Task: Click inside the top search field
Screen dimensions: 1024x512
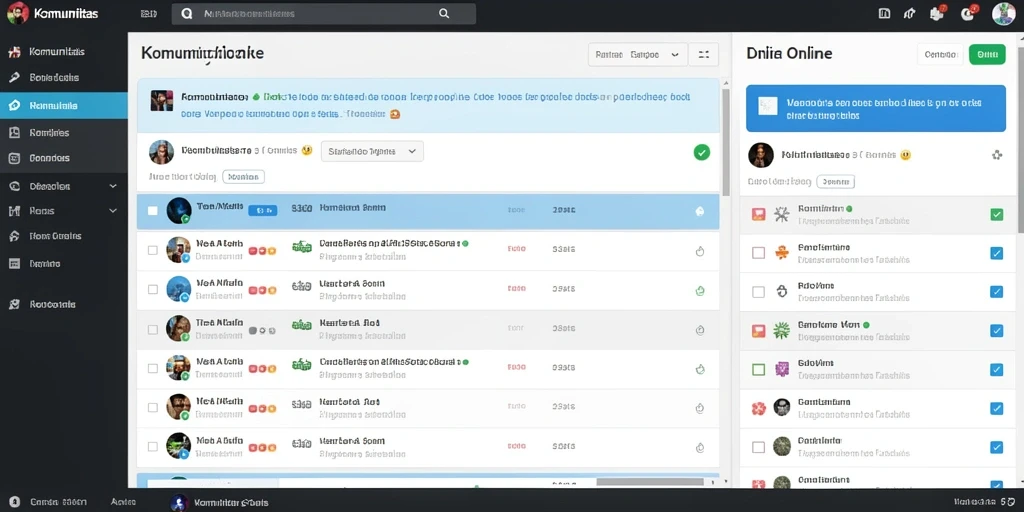Action: (323, 14)
